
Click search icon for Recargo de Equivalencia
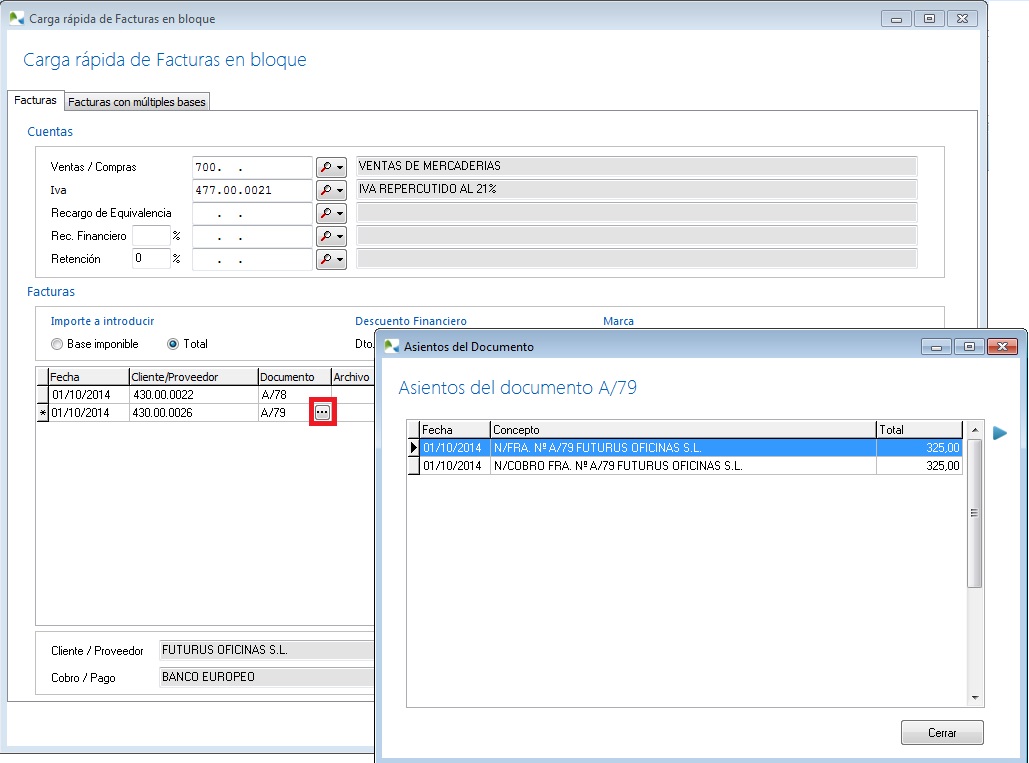coord(326,213)
